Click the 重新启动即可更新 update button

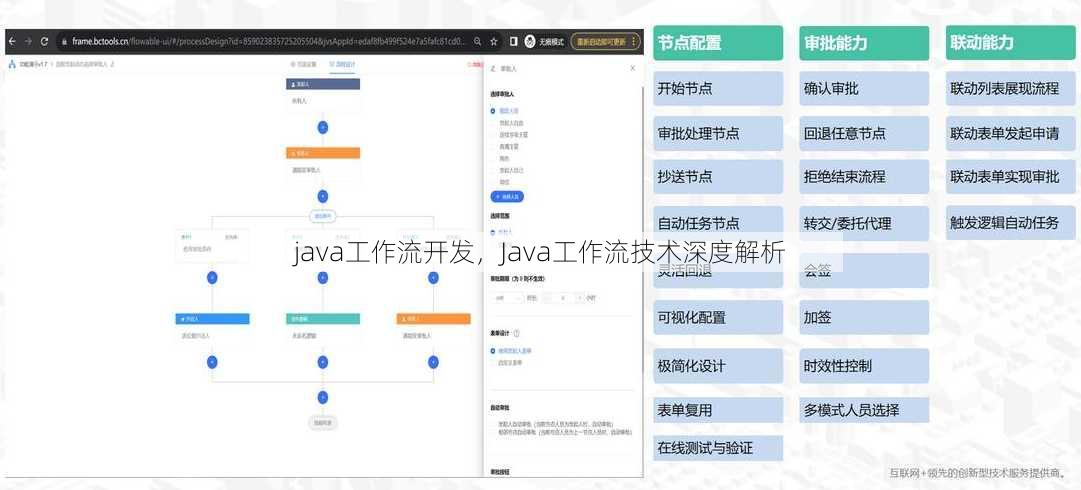tap(605, 41)
